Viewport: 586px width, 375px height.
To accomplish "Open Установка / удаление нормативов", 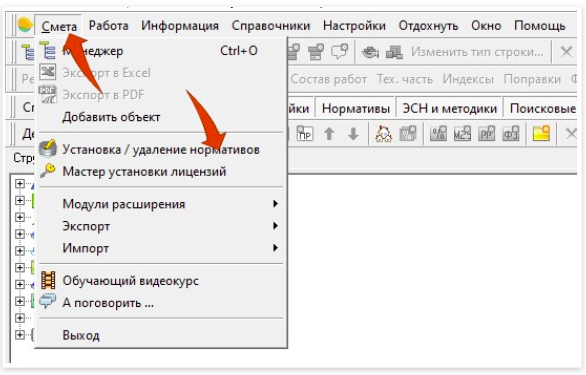I will 161,150.
